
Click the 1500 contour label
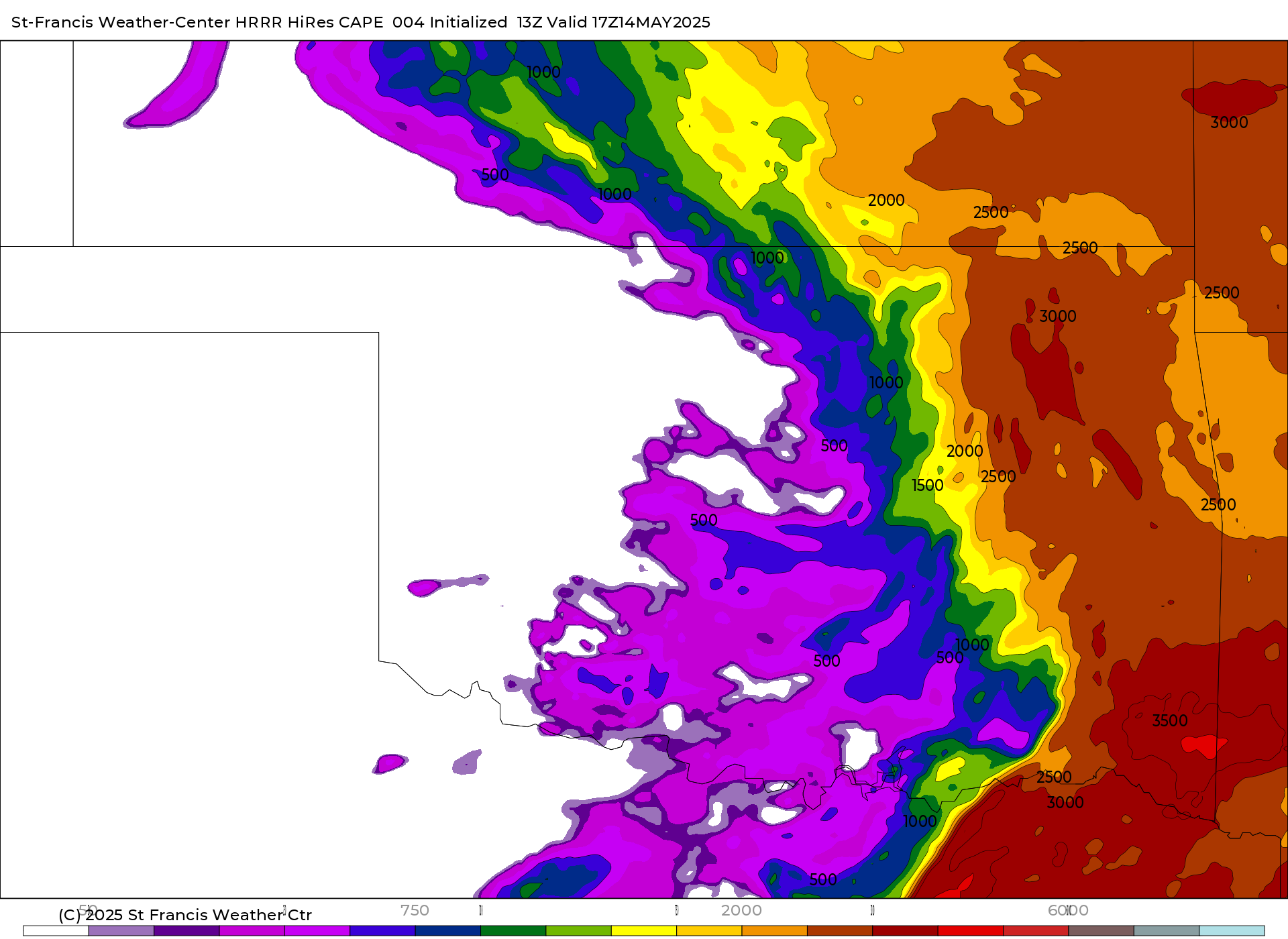click(x=928, y=486)
